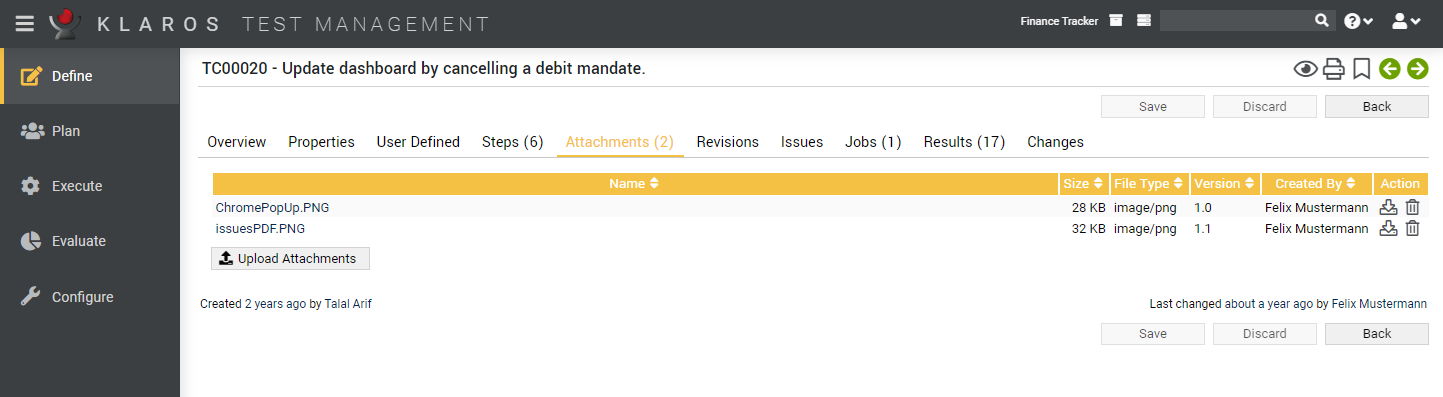Click the print icon for this test case
This screenshot has height=397, width=1443.
(1333, 69)
